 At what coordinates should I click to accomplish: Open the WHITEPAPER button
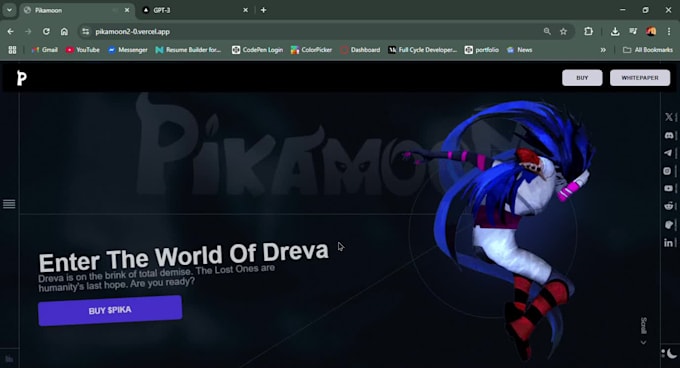[x=640, y=78]
